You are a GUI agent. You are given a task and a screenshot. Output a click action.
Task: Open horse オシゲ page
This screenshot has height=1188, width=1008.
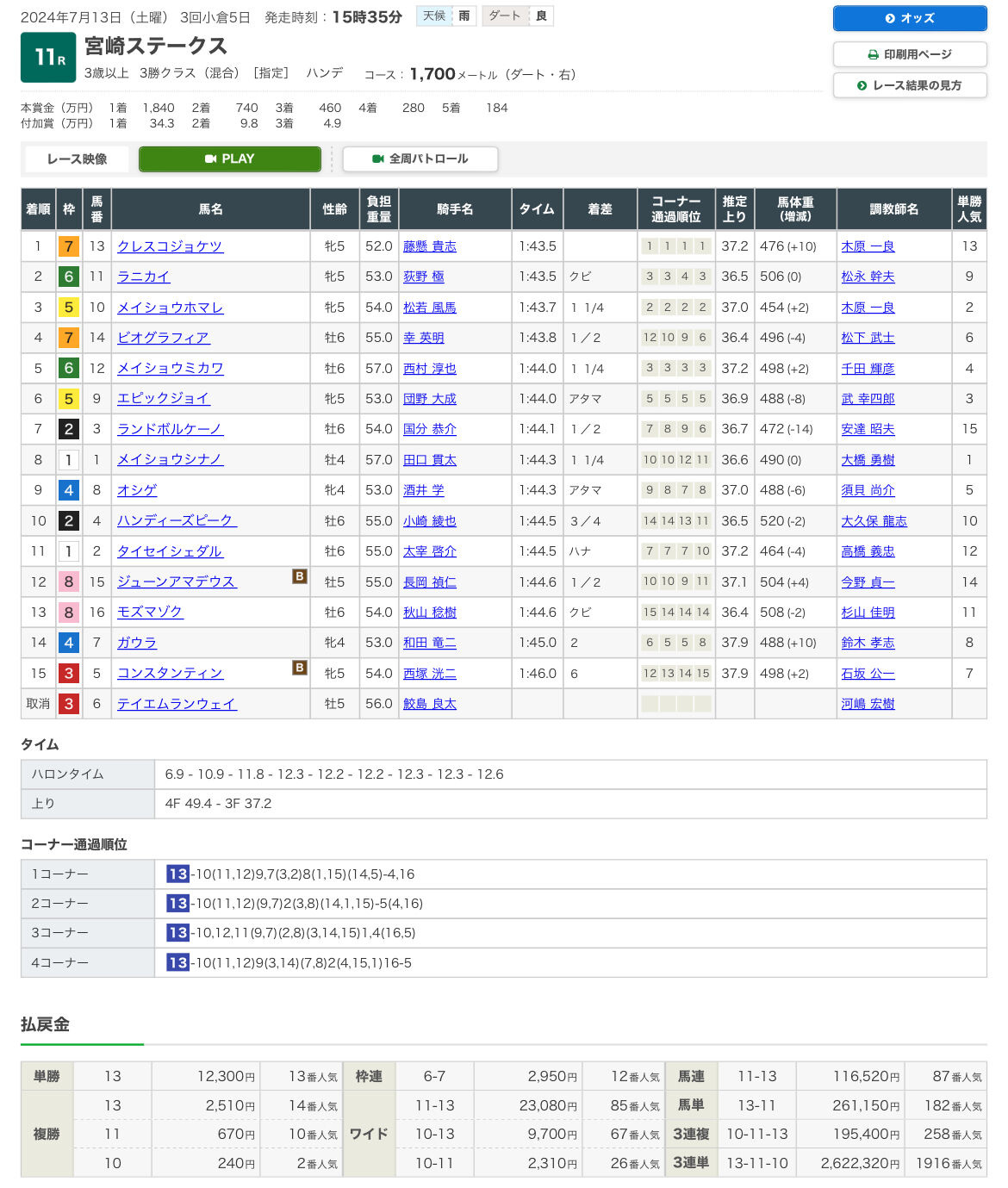[137, 490]
